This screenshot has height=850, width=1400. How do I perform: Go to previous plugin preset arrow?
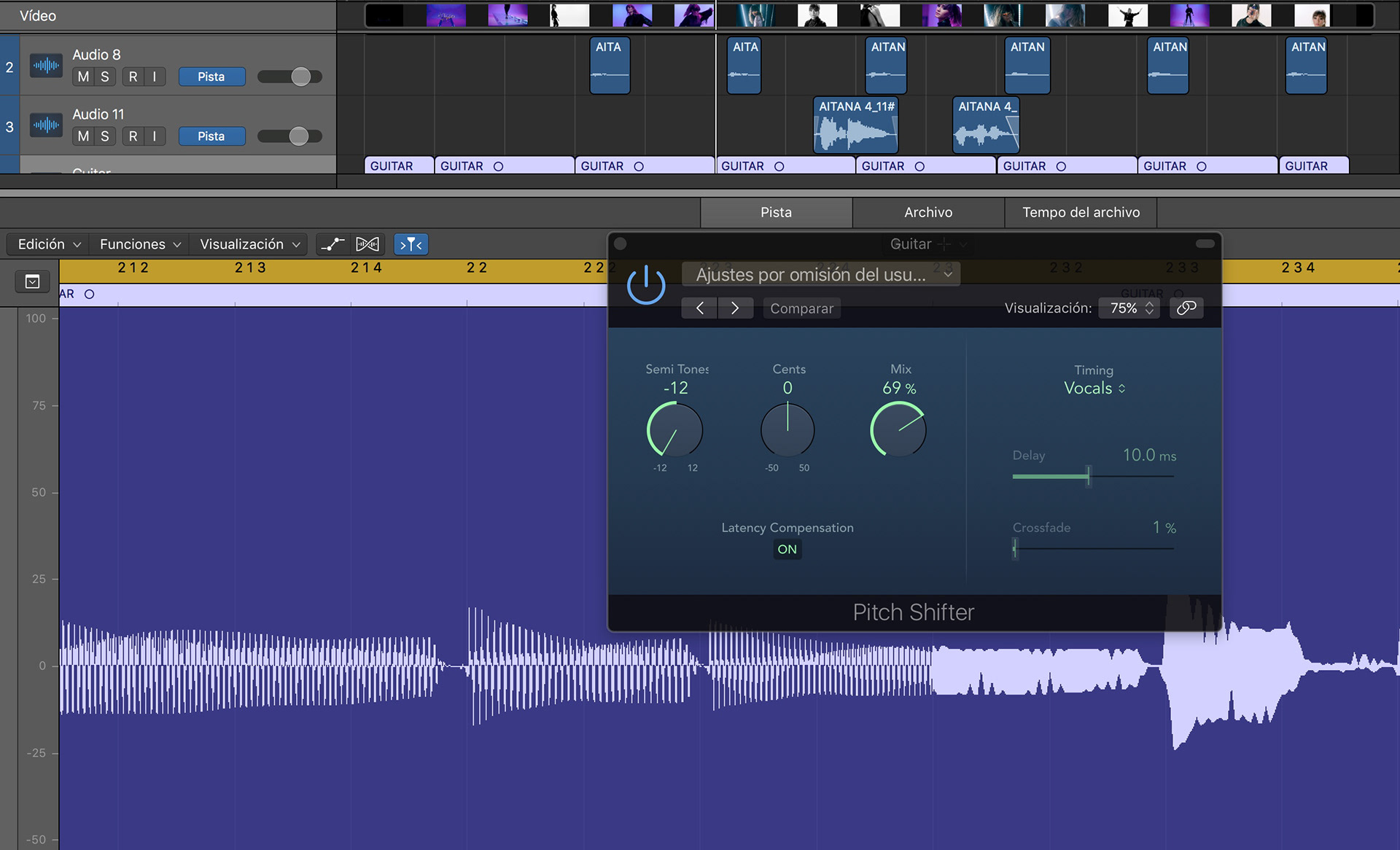[700, 308]
